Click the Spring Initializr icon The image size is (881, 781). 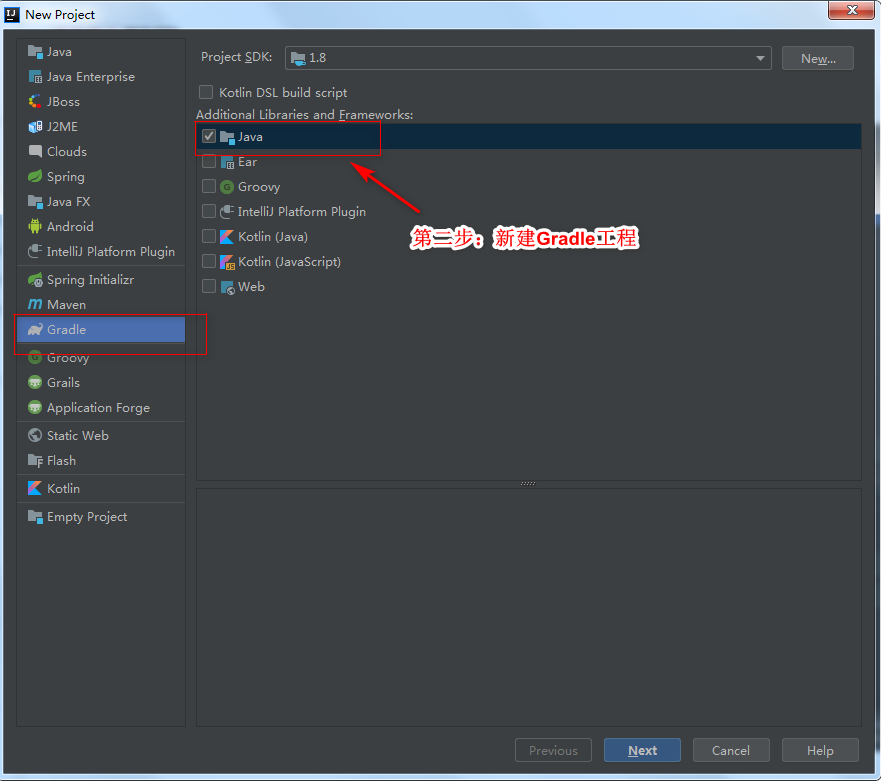coord(35,280)
